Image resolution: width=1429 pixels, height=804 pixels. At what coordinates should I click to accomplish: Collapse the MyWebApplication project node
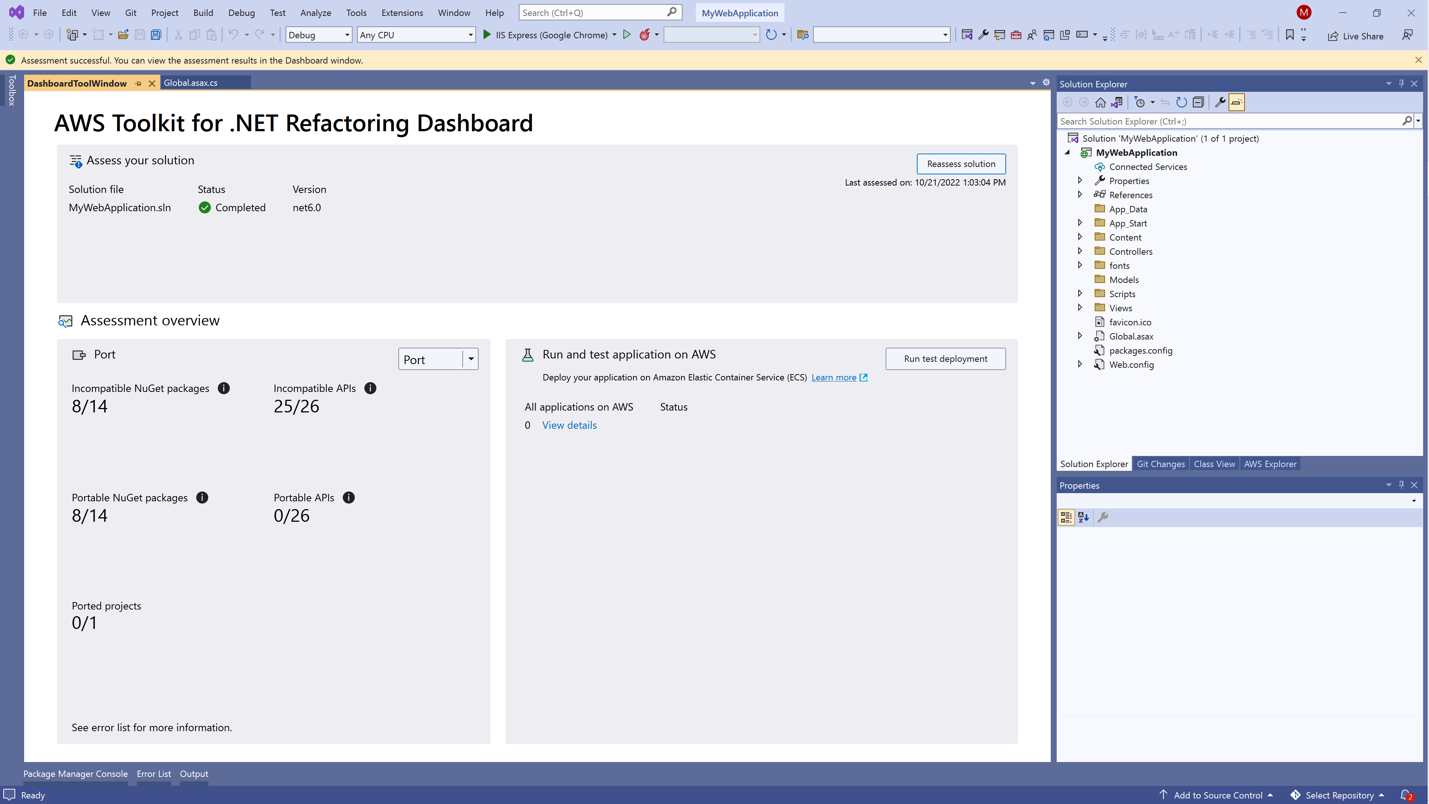tap(1067, 153)
